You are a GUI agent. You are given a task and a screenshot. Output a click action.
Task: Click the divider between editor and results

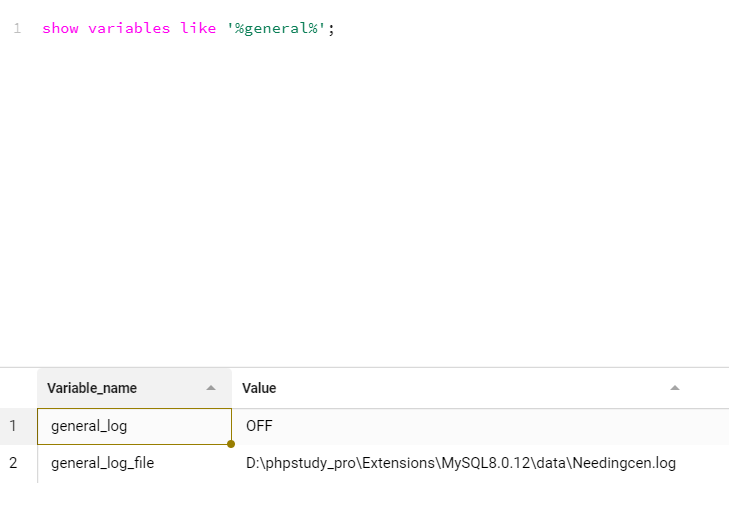(x=364, y=367)
